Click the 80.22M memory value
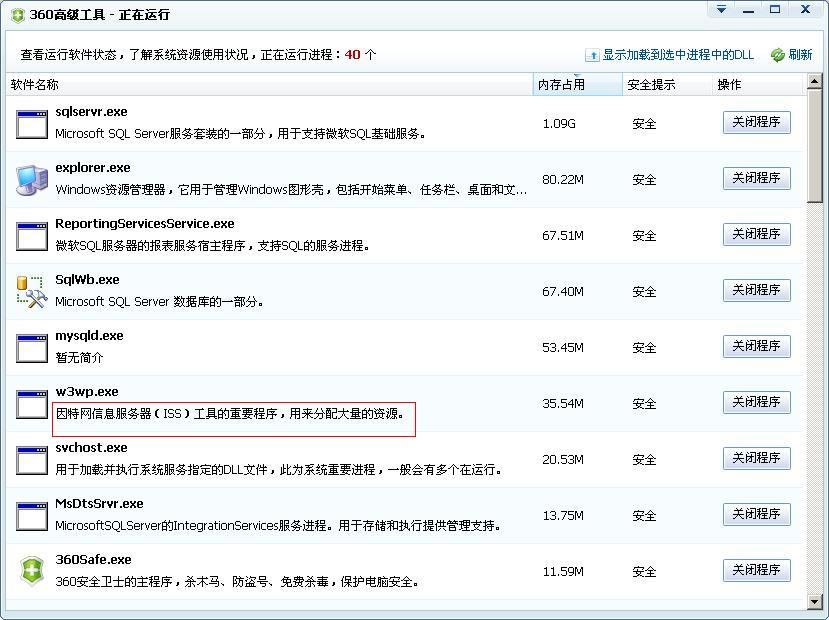The image size is (829, 620). (563, 180)
